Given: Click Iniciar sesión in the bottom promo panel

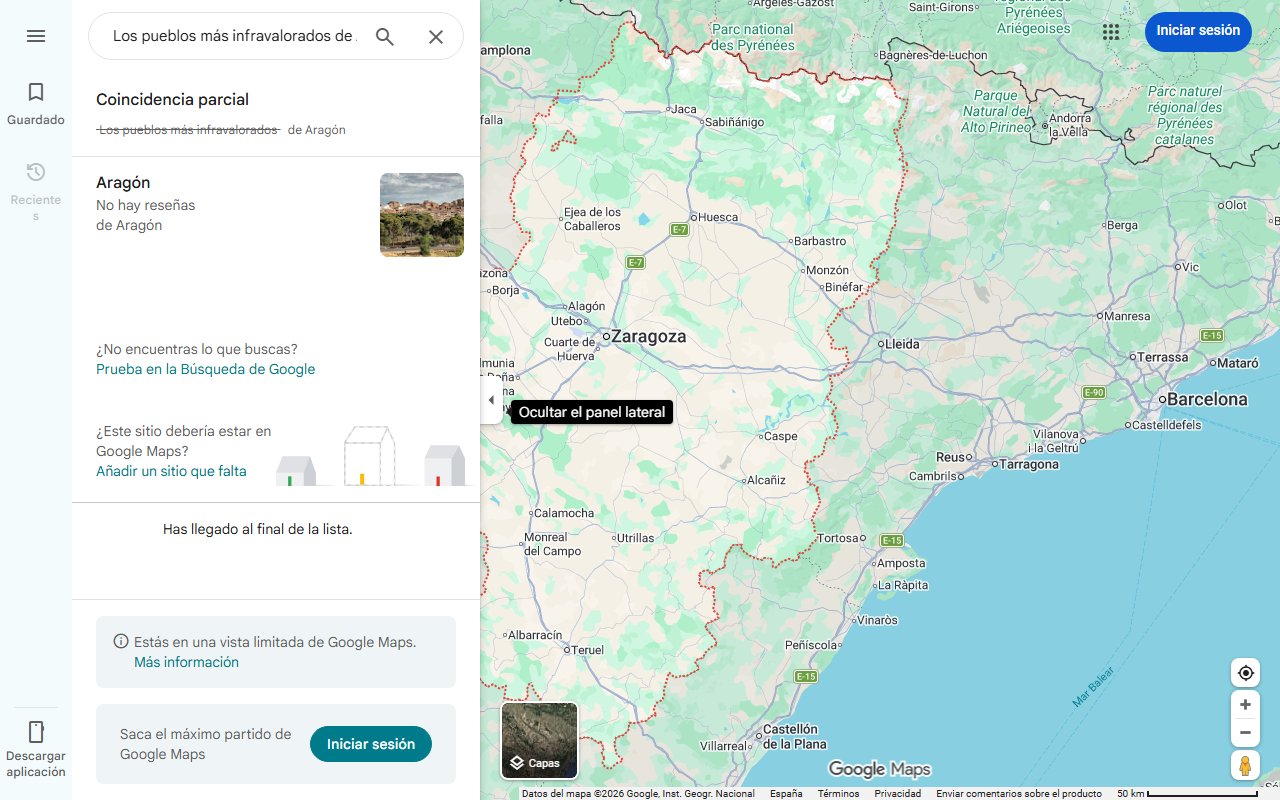Looking at the screenshot, I should point(371,744).
